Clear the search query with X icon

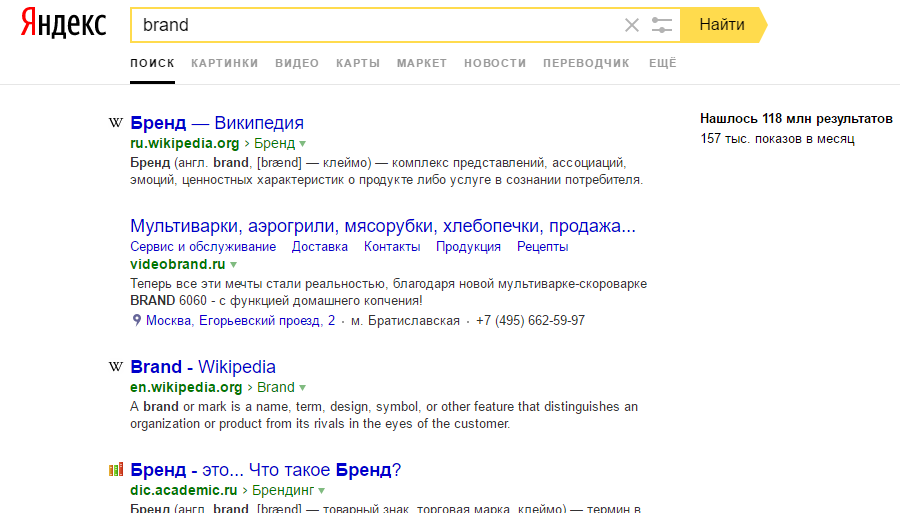[x=631, y=25]
